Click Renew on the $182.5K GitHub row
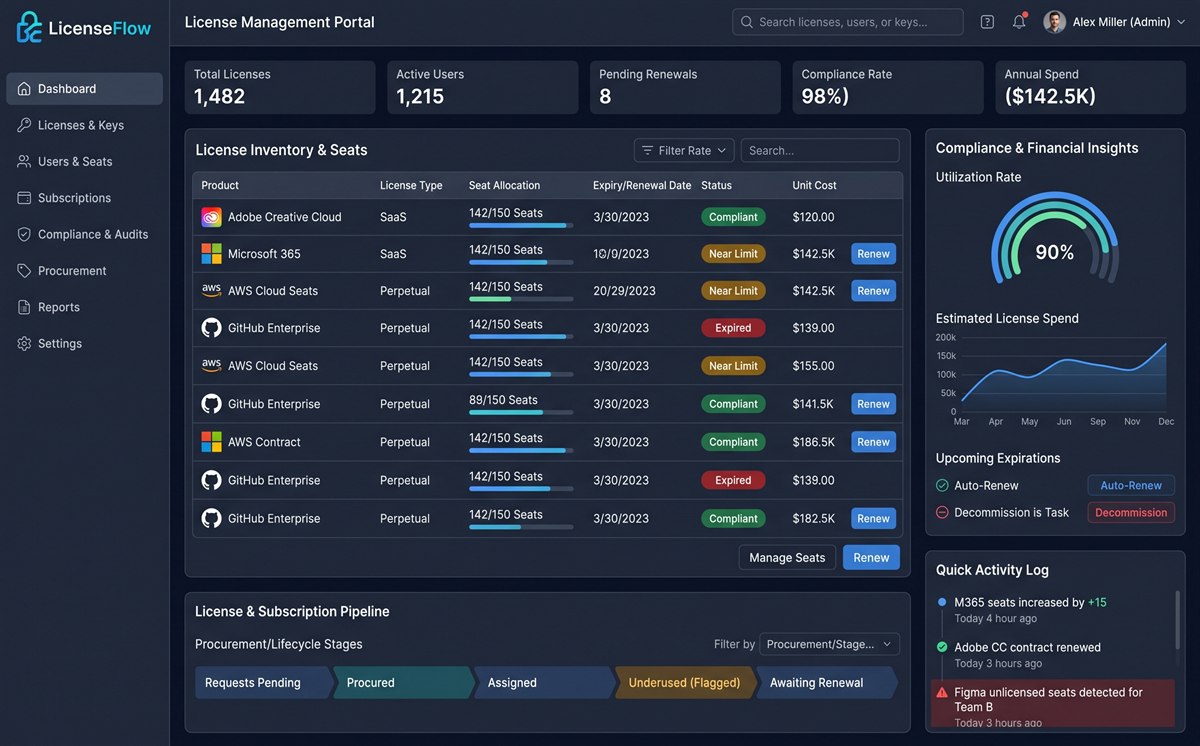The width and height of the screenshot is (1200, 746). tap(874, 518)
